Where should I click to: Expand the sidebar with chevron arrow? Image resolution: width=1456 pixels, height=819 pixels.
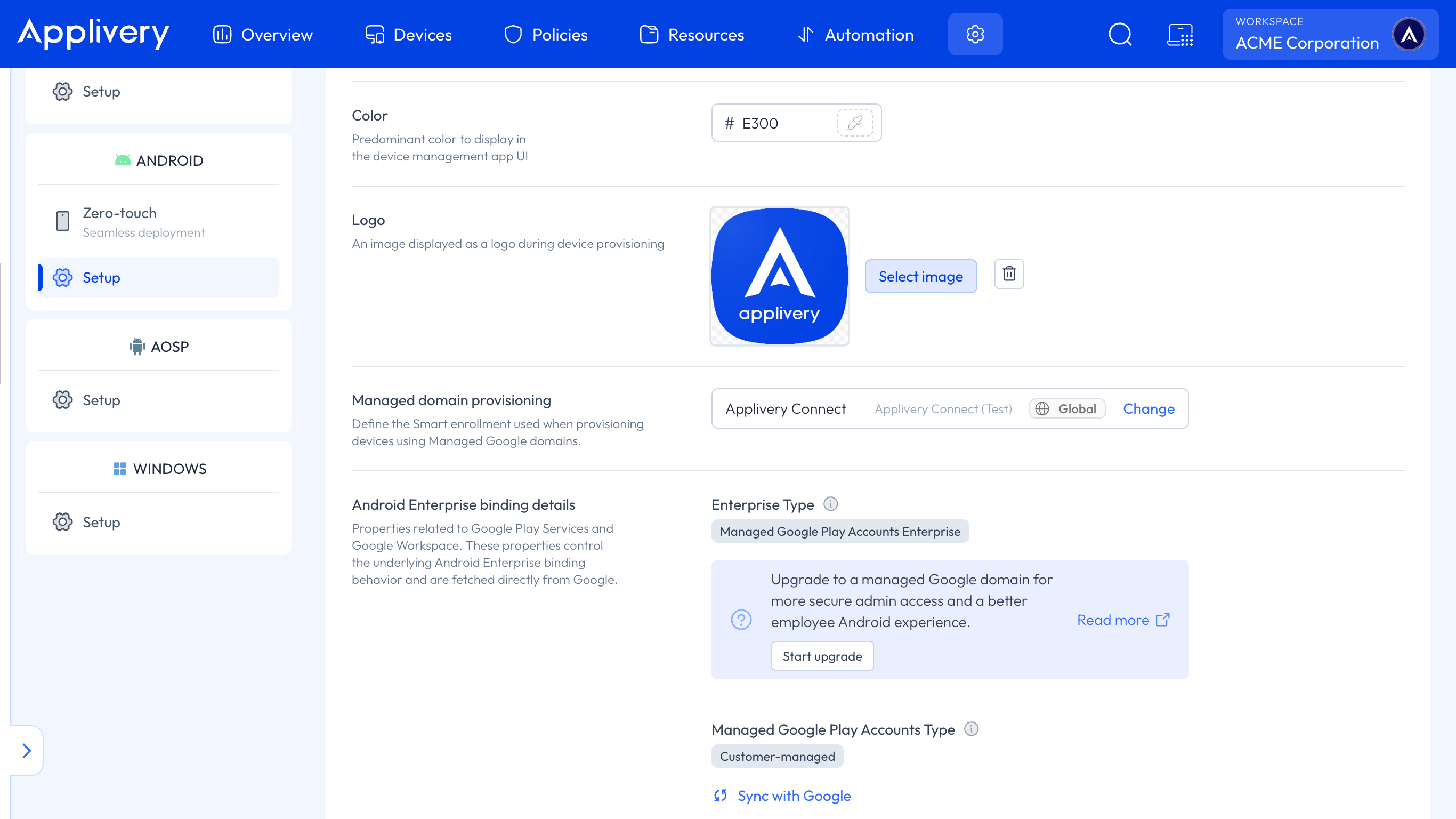click(x=27, y=751)
